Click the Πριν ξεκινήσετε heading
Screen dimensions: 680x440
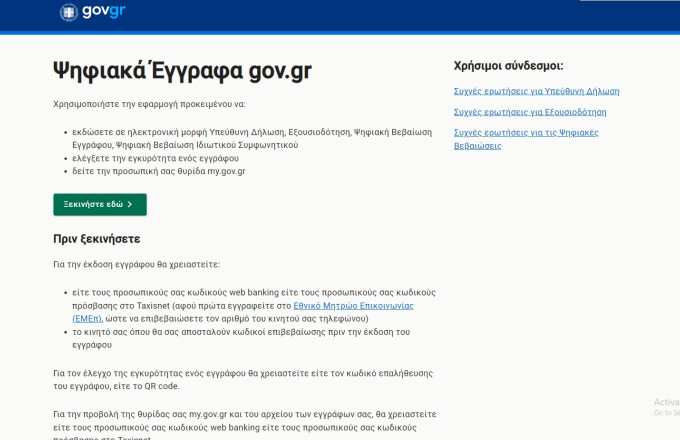pyautogui.click(x=97, y=239)
